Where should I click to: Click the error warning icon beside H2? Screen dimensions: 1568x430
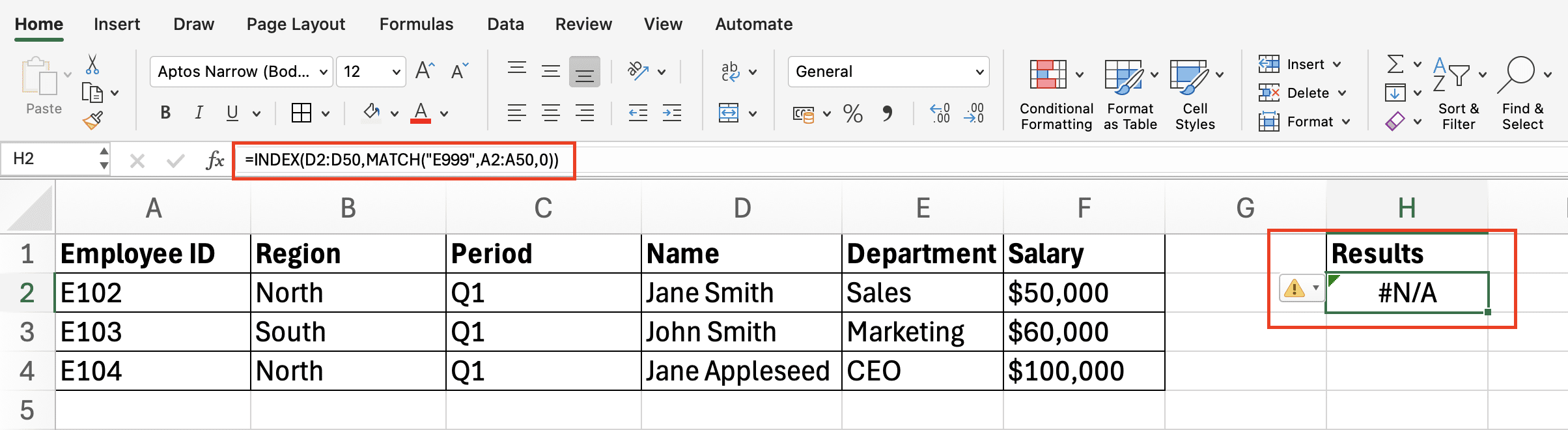coord(1295,288)
